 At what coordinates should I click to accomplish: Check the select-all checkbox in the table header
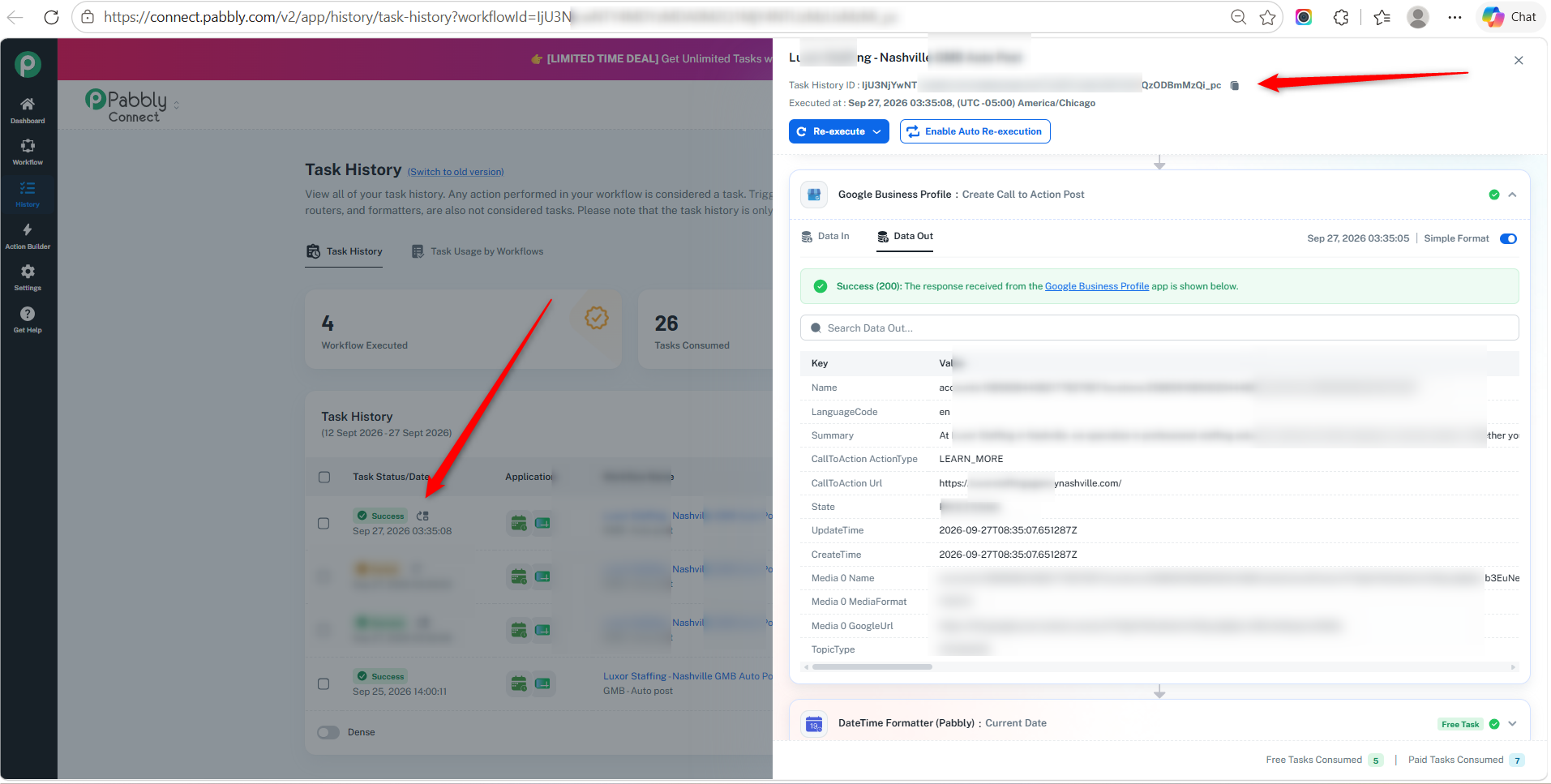[324, 477]
